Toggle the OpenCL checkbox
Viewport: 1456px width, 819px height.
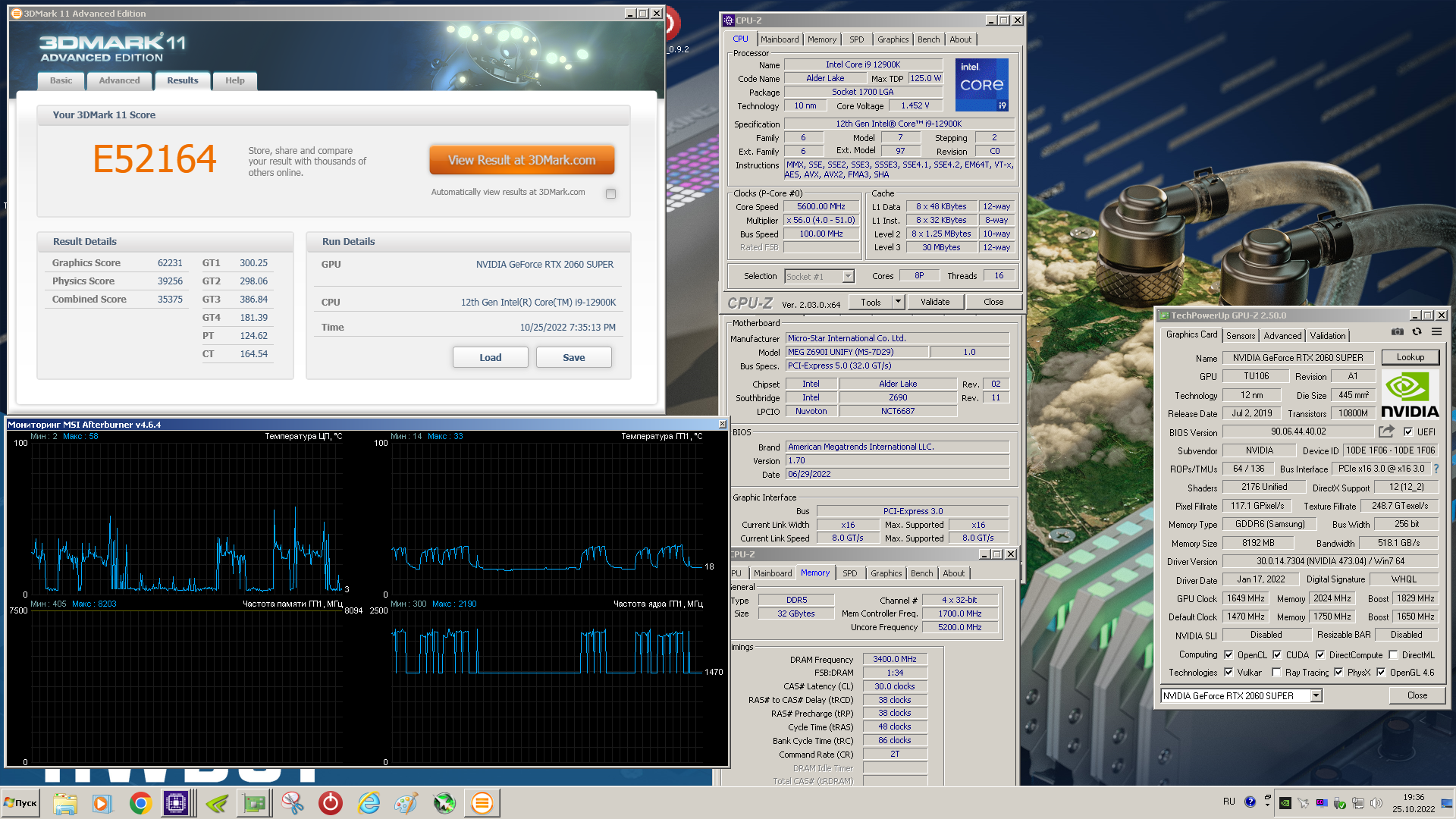coord(1228,654)
